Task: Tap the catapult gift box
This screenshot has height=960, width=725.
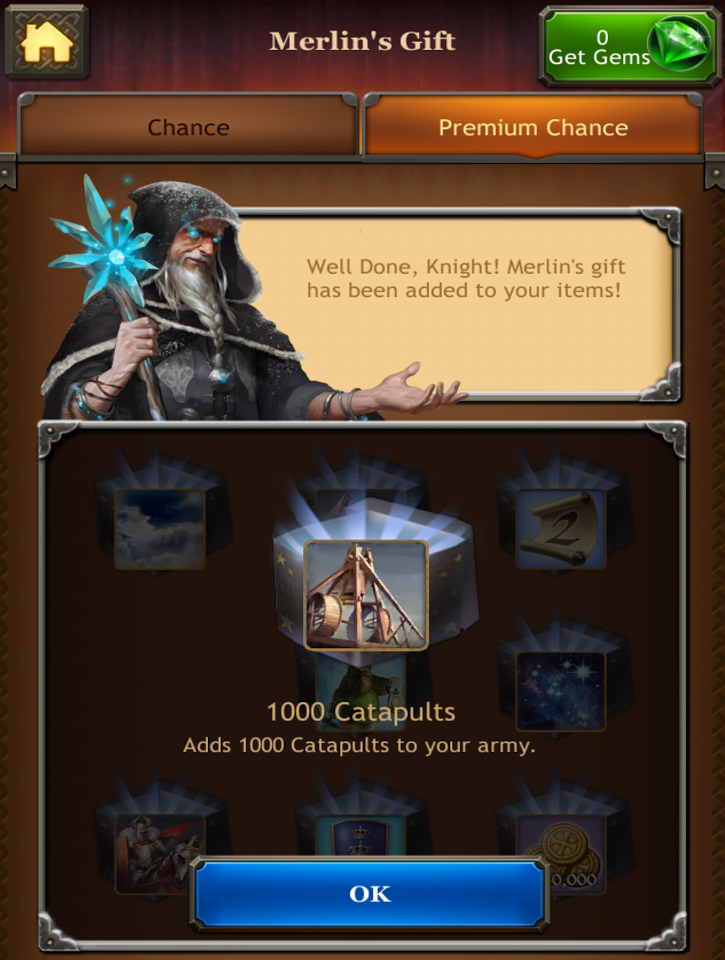Action: (x=366, y=595)
